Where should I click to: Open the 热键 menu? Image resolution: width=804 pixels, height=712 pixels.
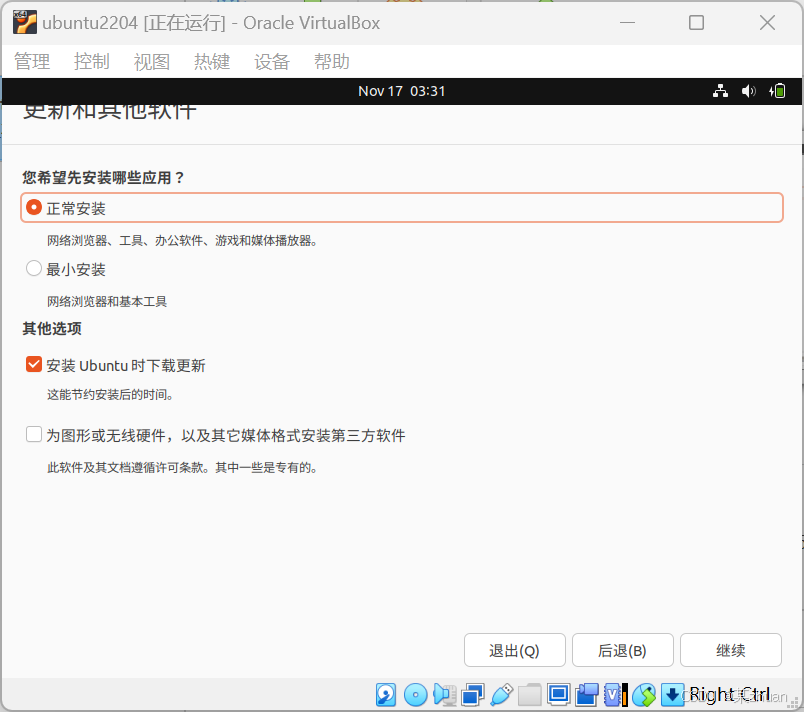point(212,62)
